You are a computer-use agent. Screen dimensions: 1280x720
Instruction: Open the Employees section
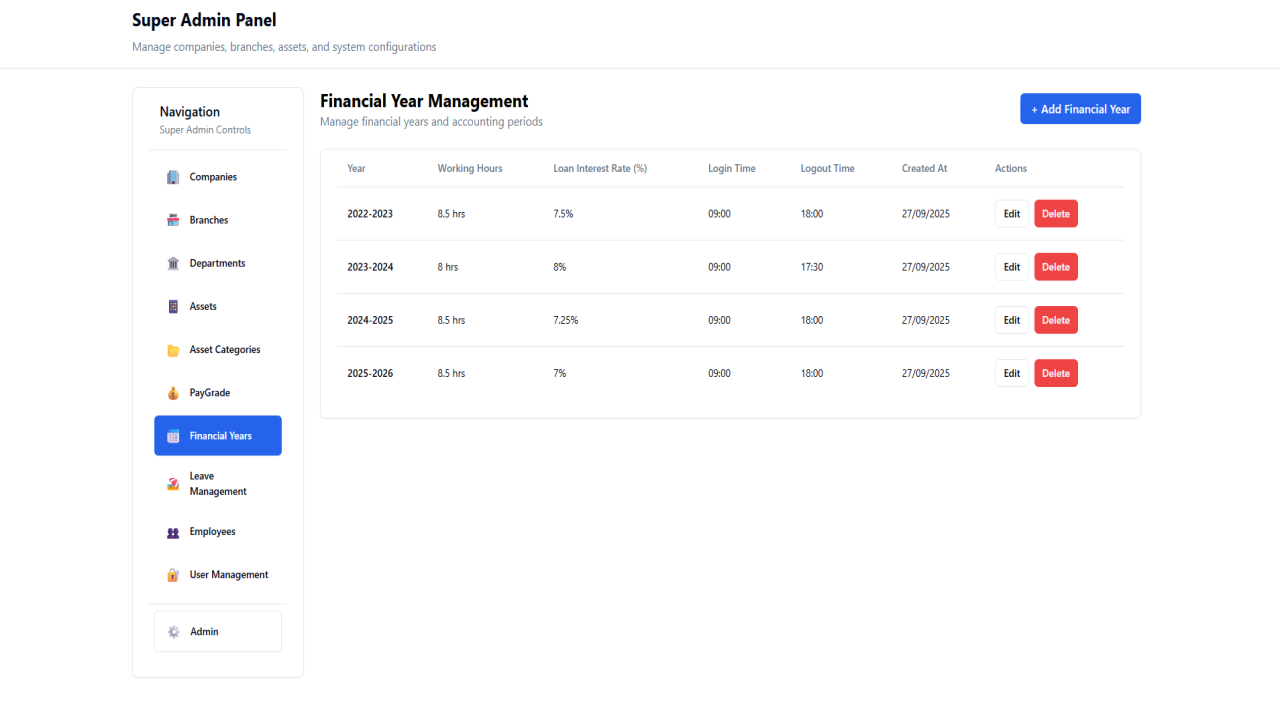click(218, 532)
